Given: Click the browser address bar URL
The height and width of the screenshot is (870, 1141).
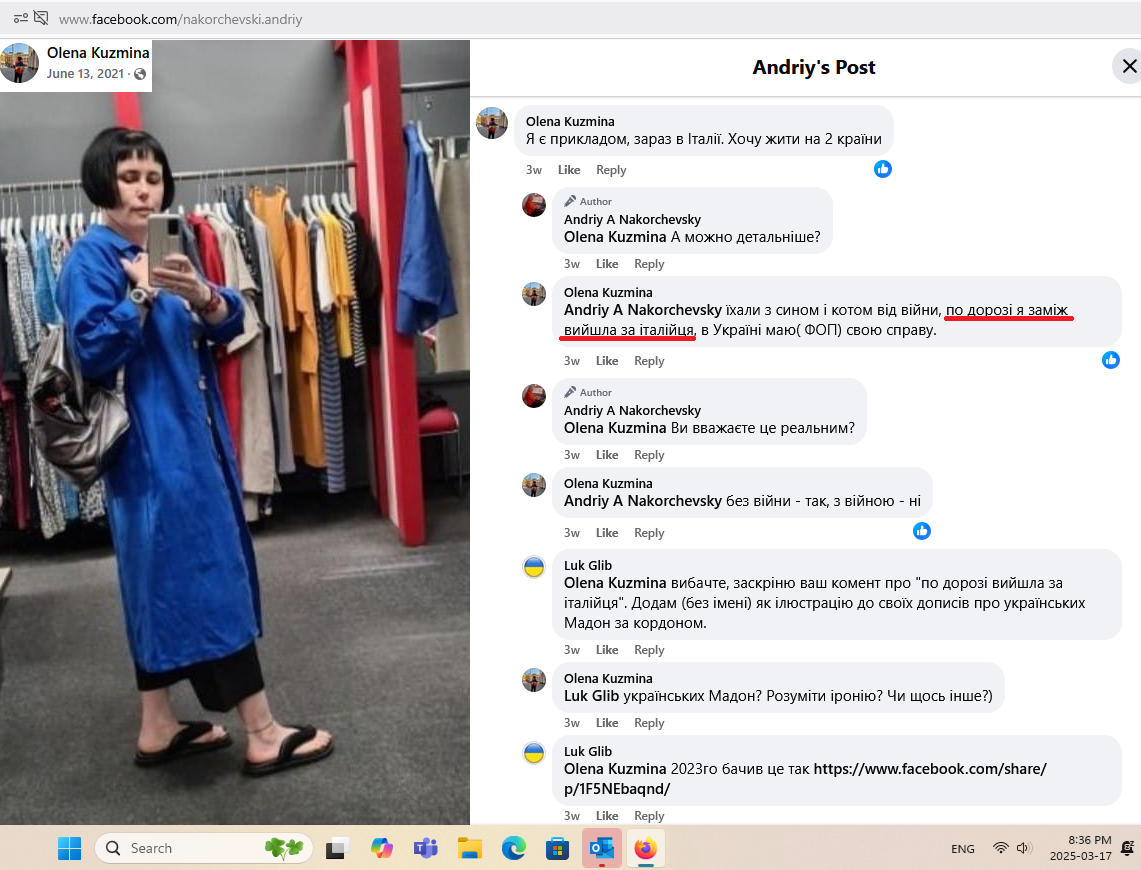Looking at the screenshot, I should pyautogui.click(x=180, y=19).
